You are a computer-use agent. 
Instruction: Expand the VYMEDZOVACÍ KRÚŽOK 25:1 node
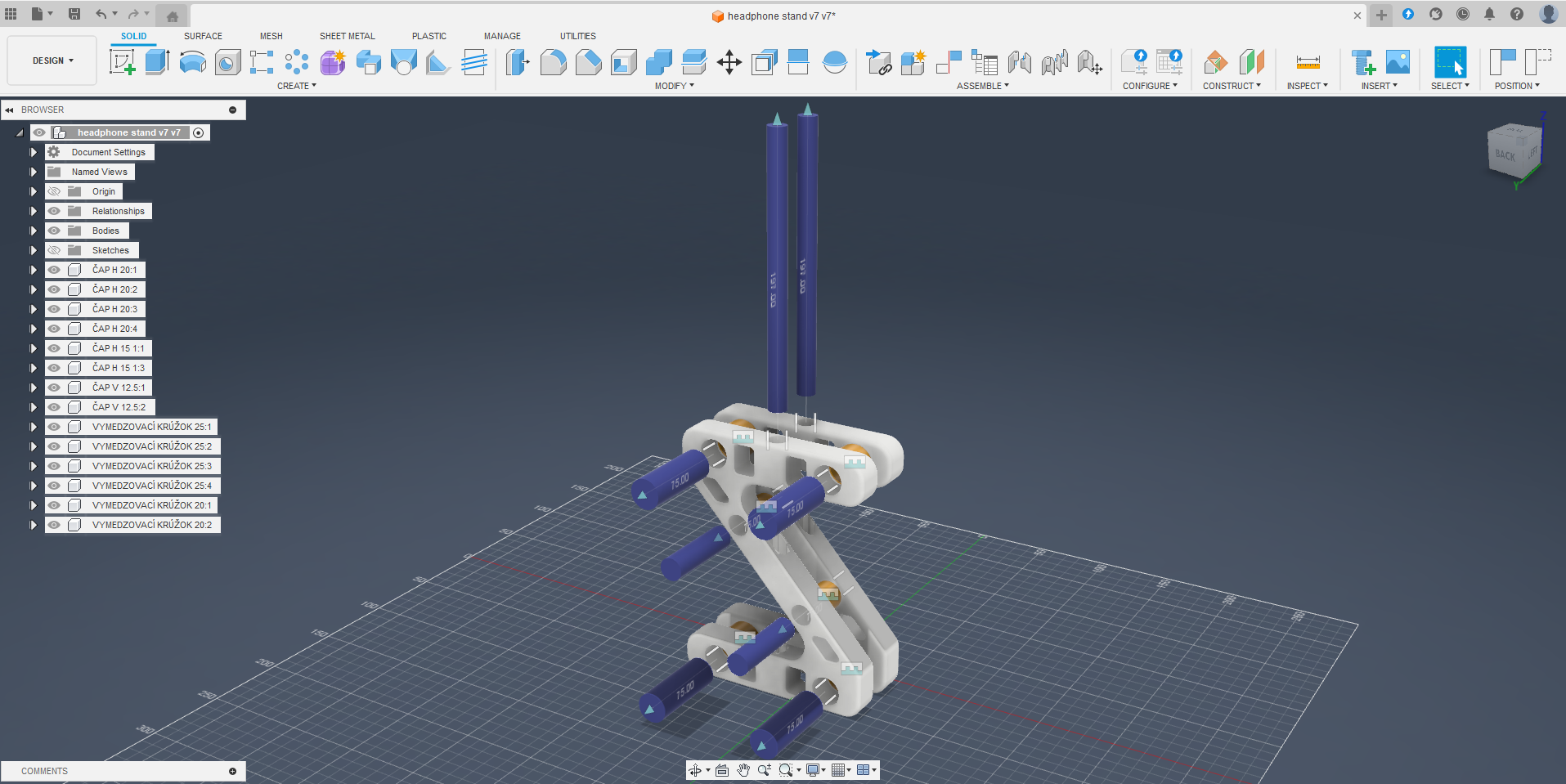coord(34,427)
